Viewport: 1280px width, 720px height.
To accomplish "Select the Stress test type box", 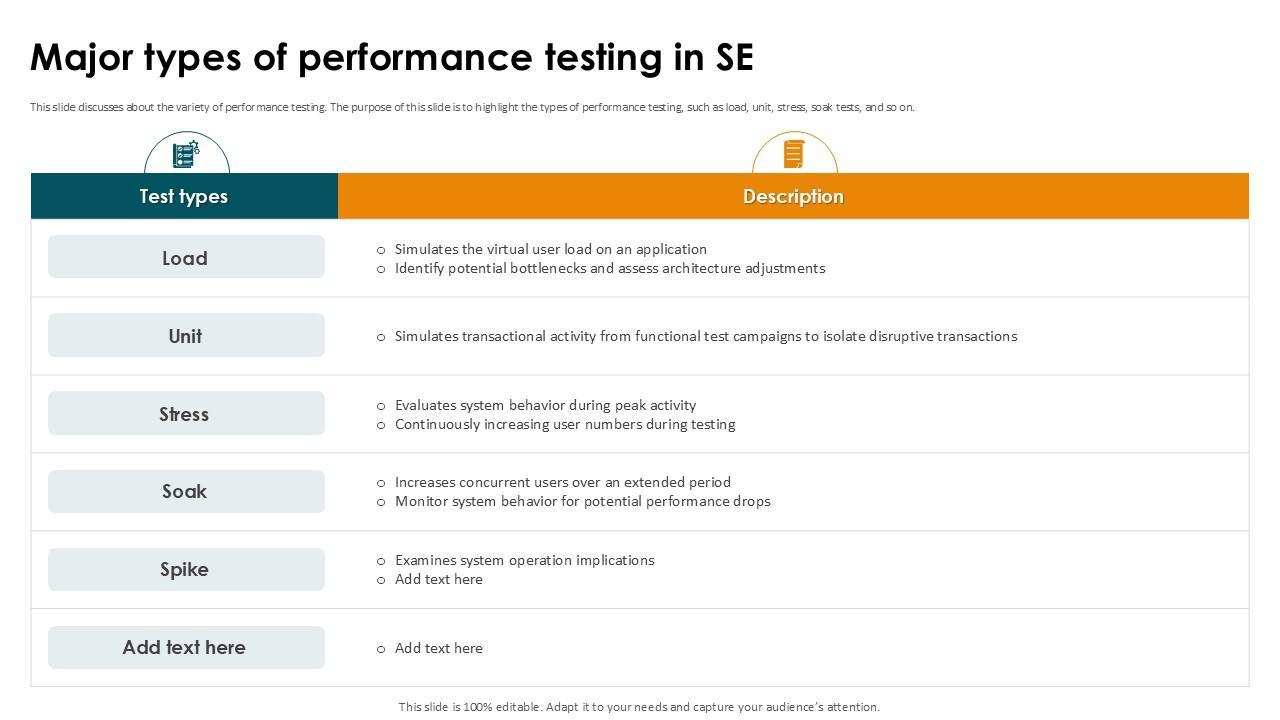I will click(186, 414).
